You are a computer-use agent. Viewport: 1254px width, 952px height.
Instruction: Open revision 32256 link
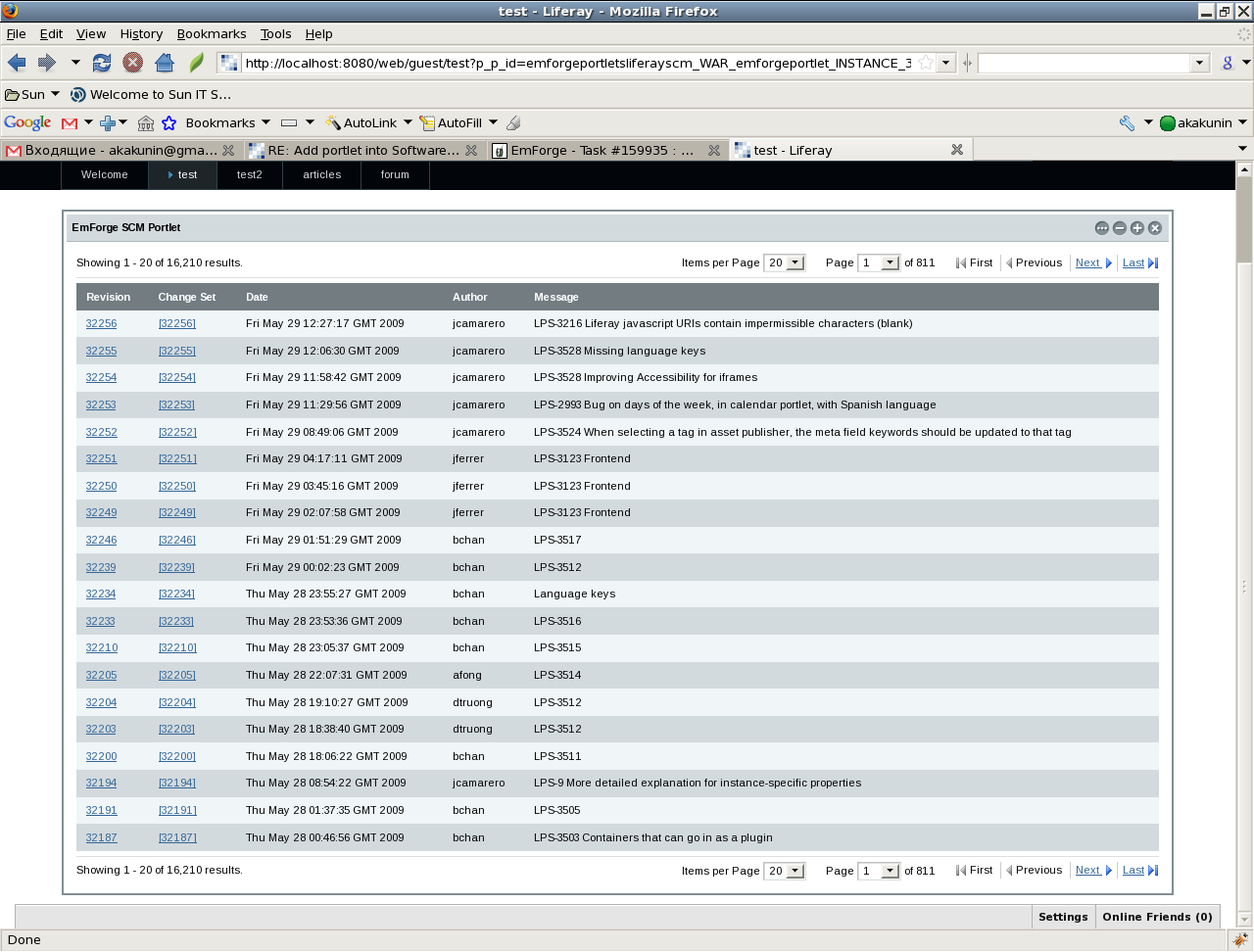(x=101, y=323)
